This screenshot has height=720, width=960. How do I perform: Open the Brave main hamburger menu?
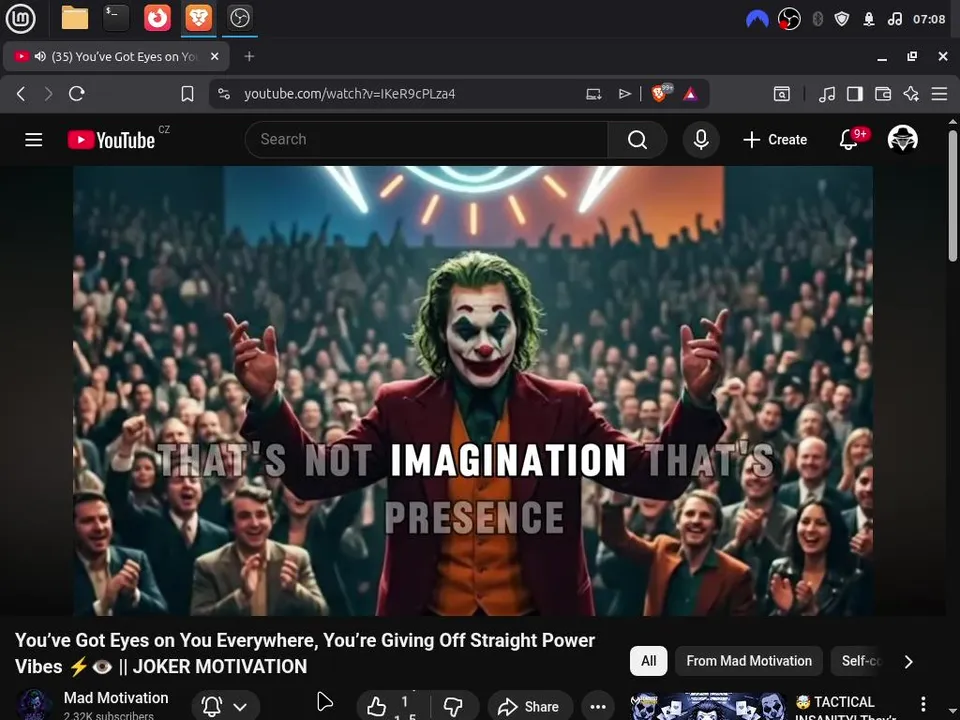[x=939, y=94]
